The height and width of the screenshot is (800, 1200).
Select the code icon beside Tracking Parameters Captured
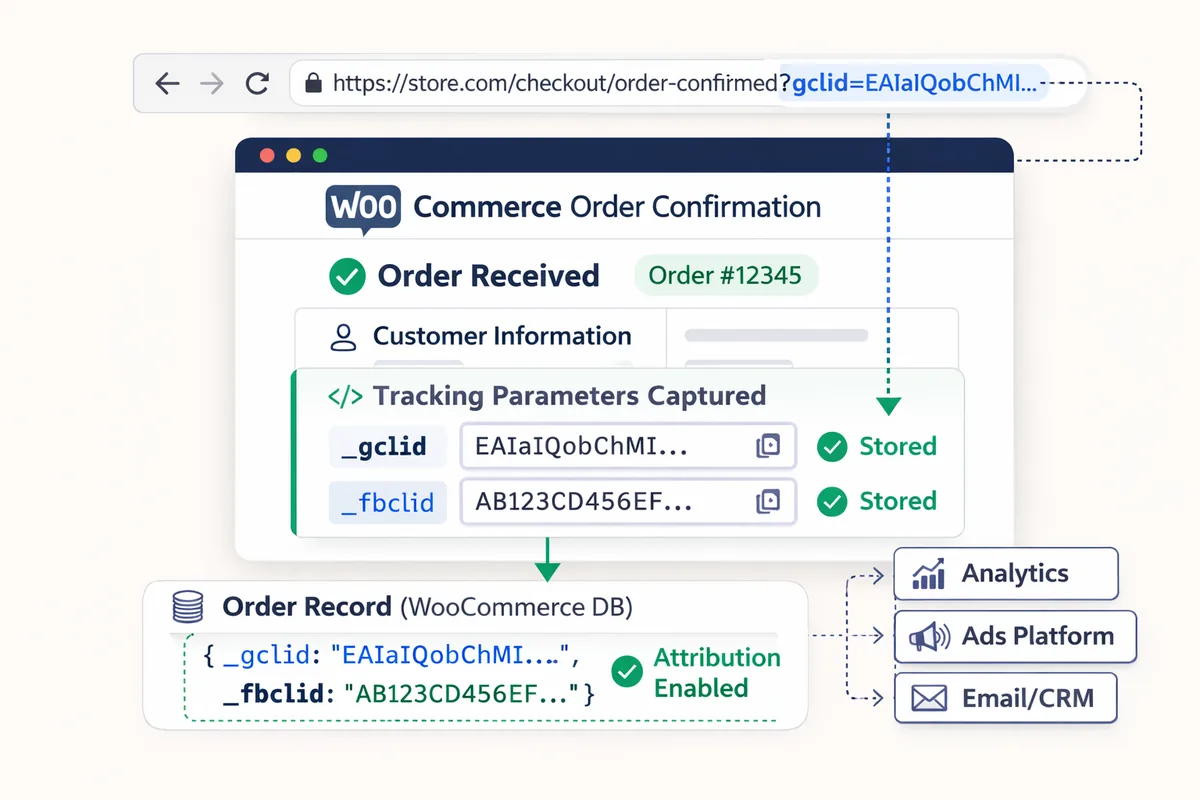[344, 395]
